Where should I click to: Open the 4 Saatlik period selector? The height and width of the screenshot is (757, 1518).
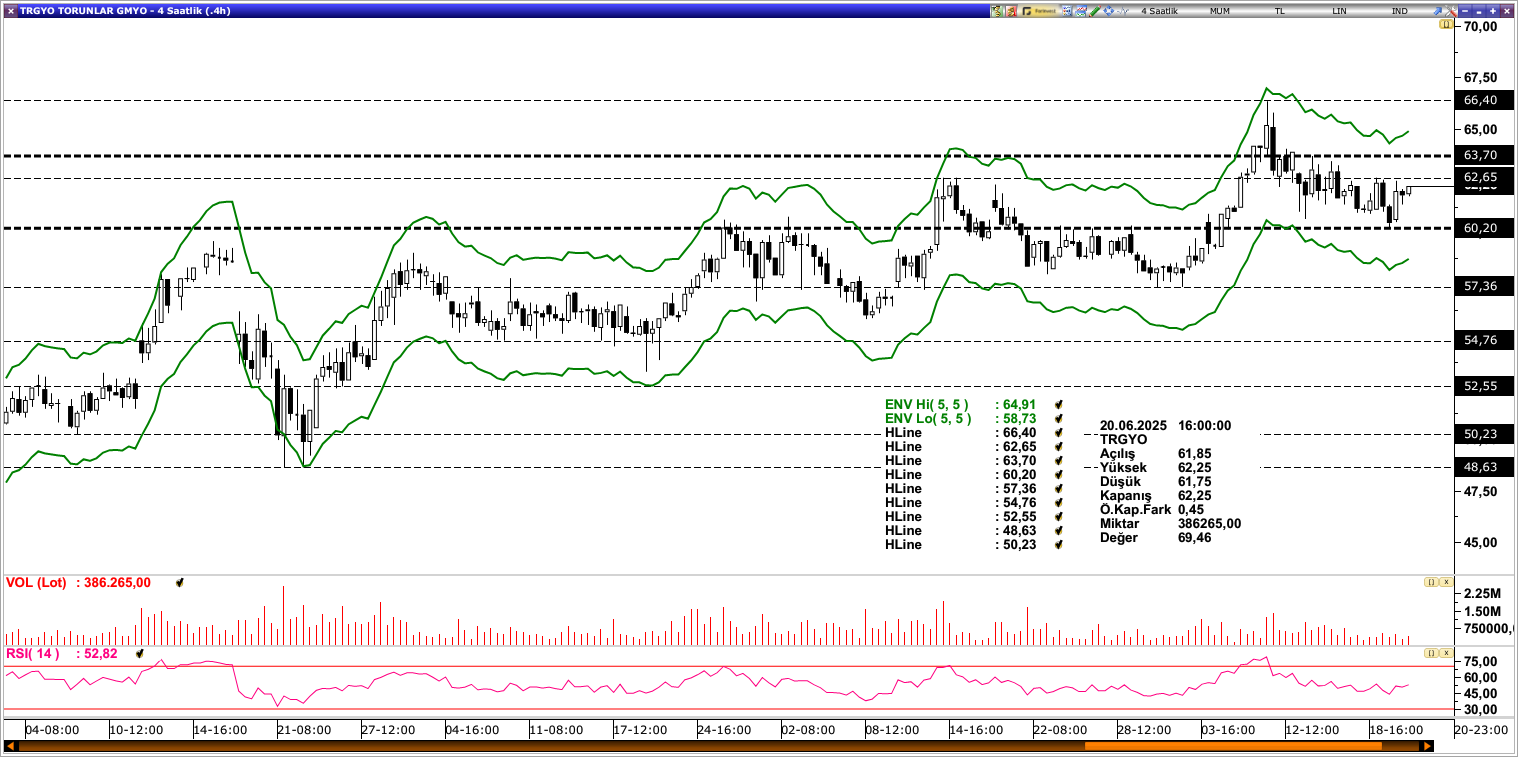coord(1160,10)
